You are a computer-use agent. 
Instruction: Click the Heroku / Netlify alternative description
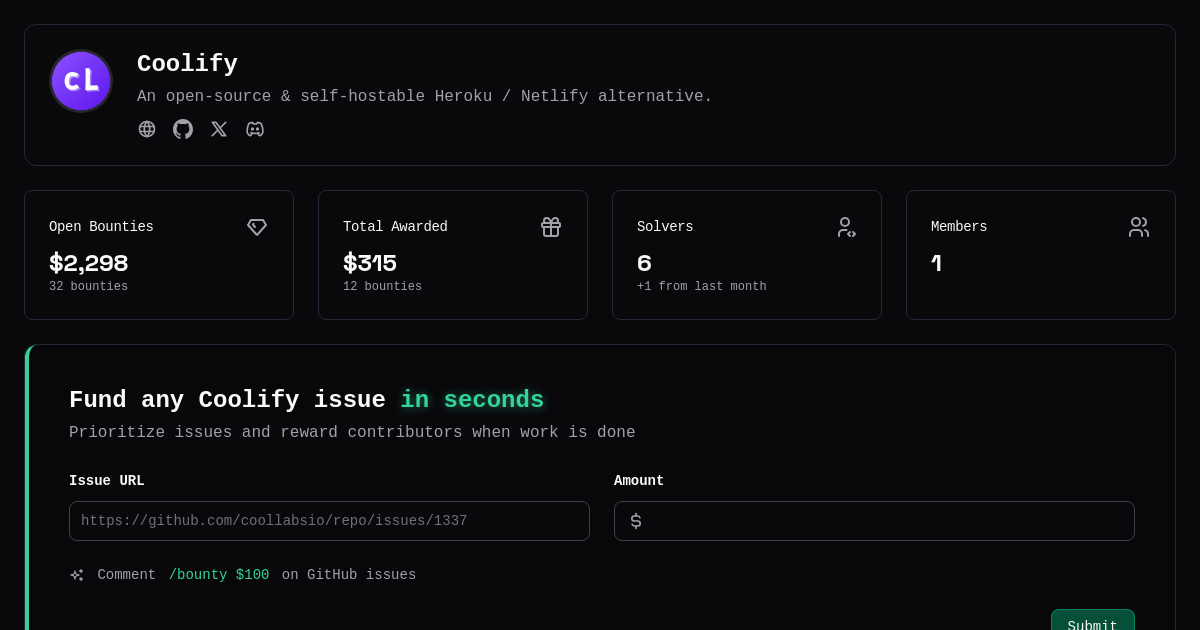(425, 97)
